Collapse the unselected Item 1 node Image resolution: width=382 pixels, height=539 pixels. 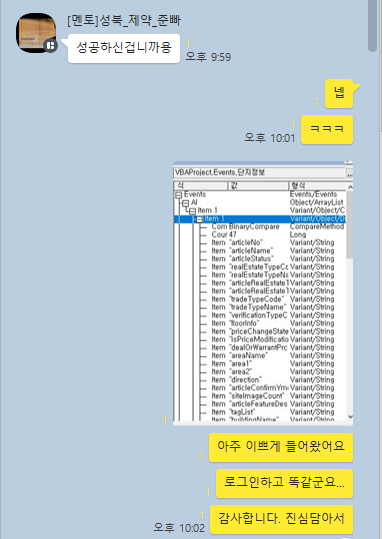pos(193,211)
